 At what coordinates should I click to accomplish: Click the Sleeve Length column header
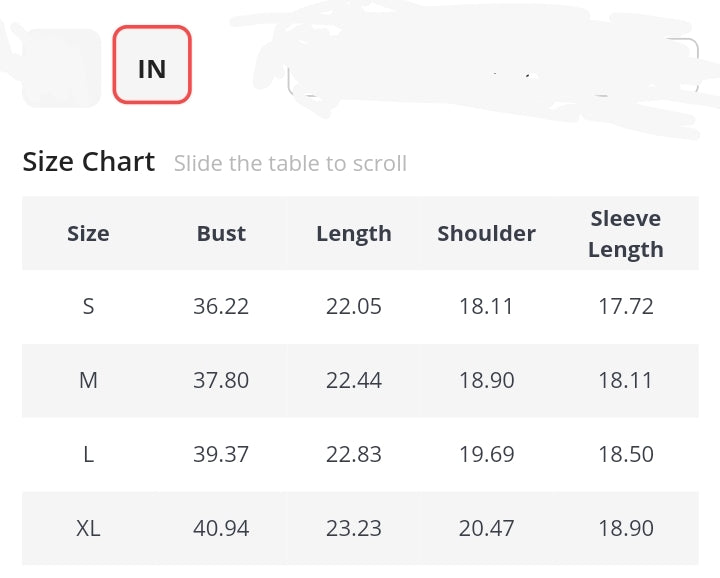[x=626, y=234]
